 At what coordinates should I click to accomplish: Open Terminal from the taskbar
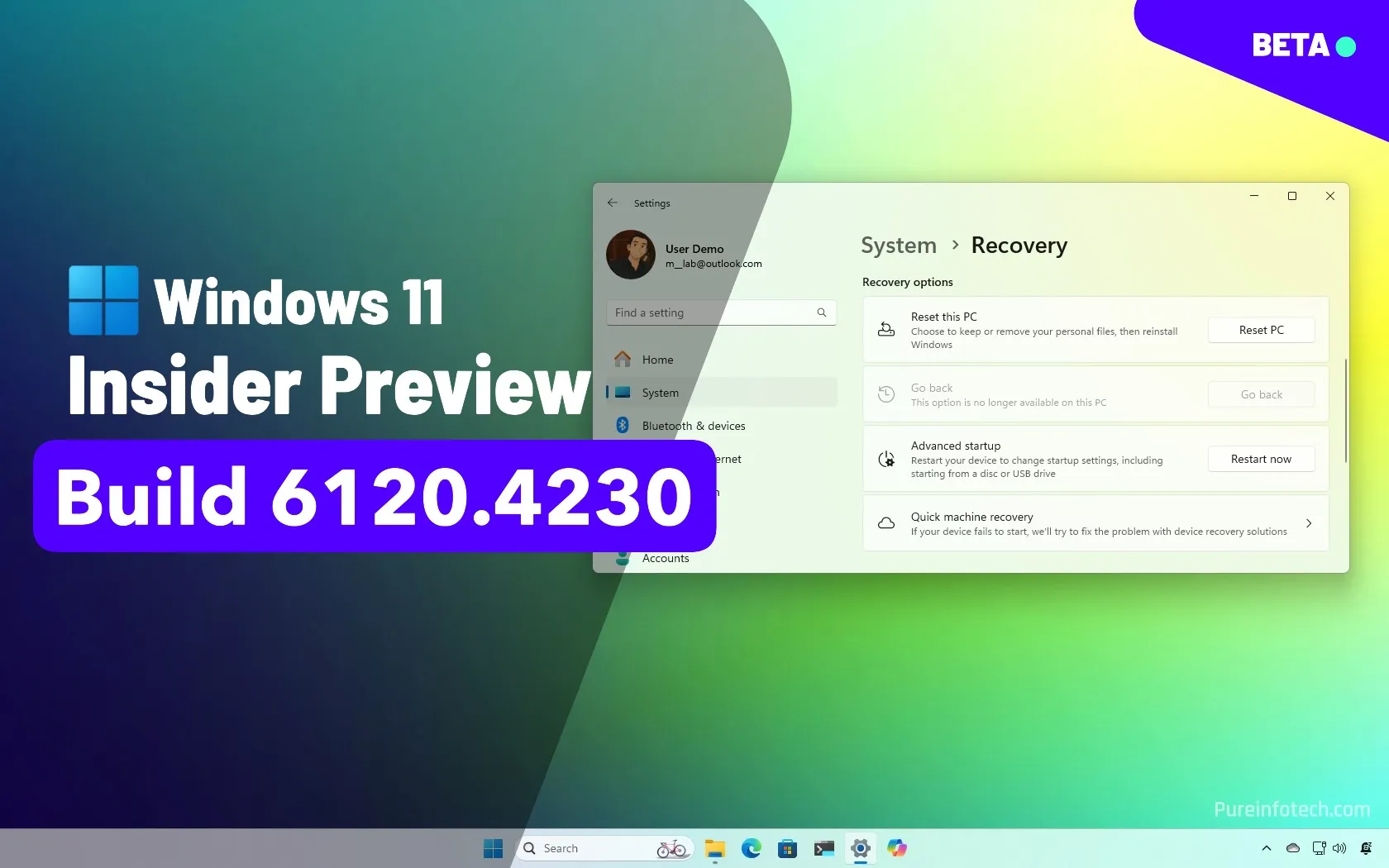point(824,848)
